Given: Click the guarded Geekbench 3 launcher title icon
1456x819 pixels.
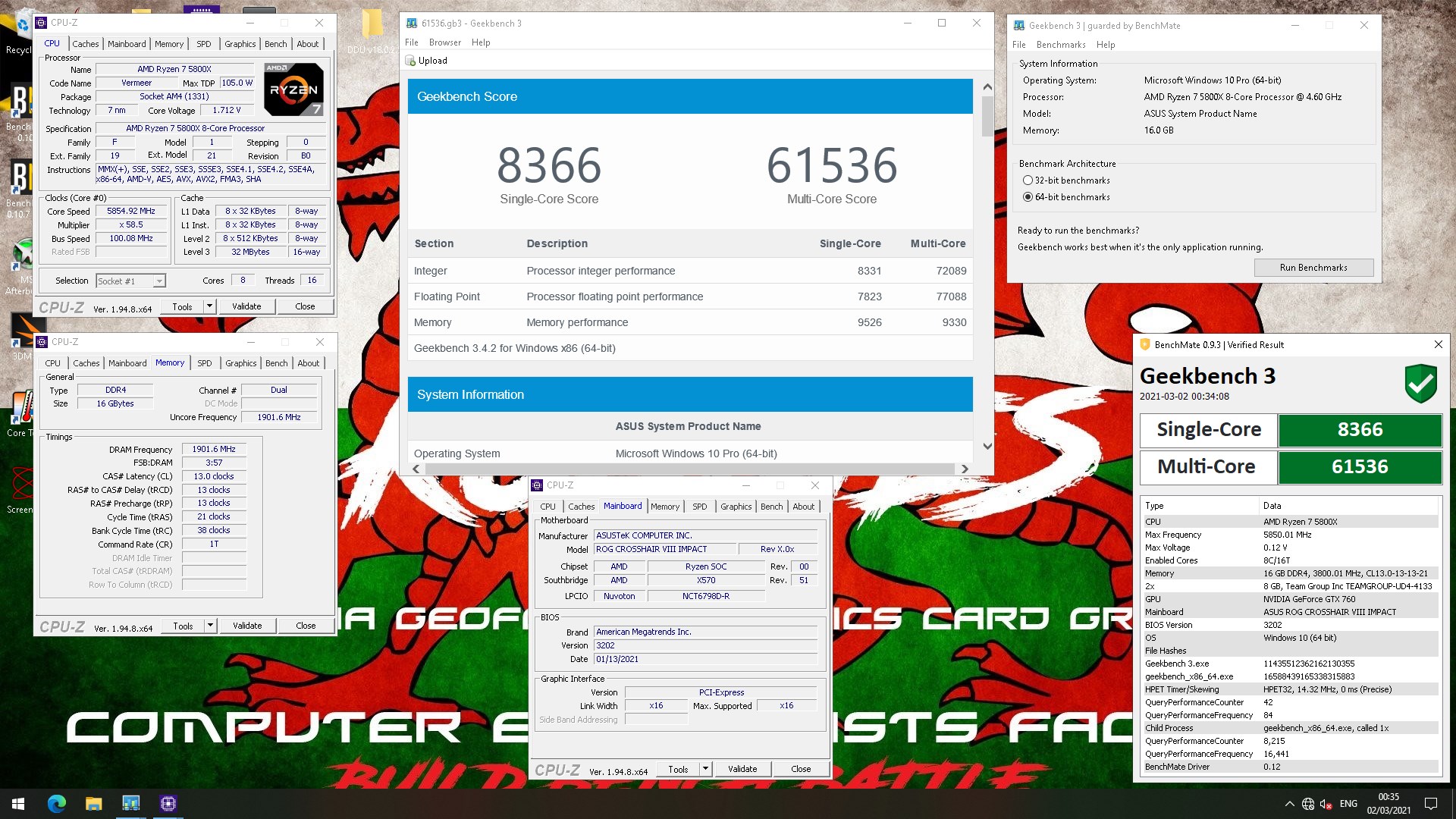Looking at the screenshot, I should tap(1019, 26).
